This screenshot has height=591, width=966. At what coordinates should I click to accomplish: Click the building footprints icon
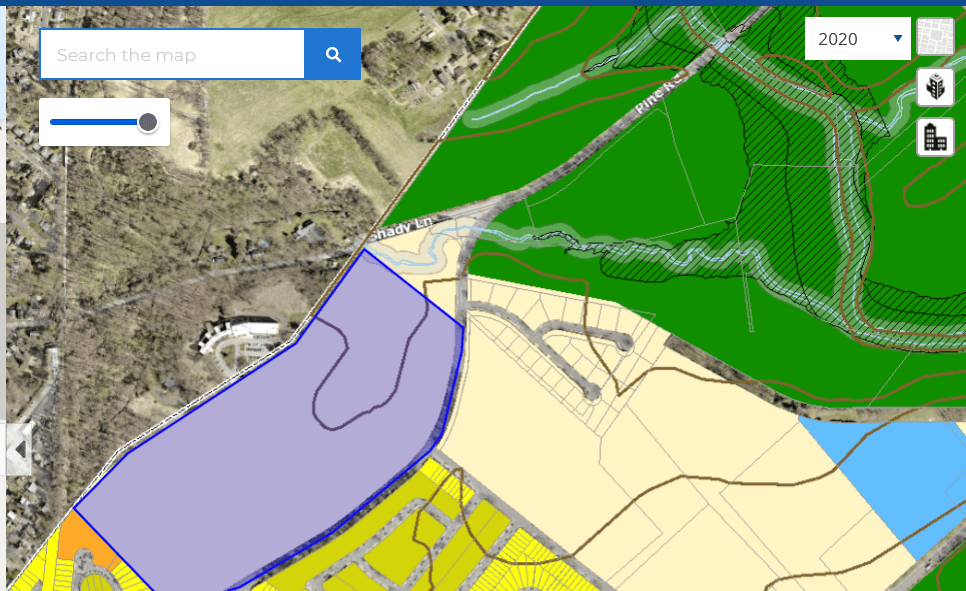(935, 137)
